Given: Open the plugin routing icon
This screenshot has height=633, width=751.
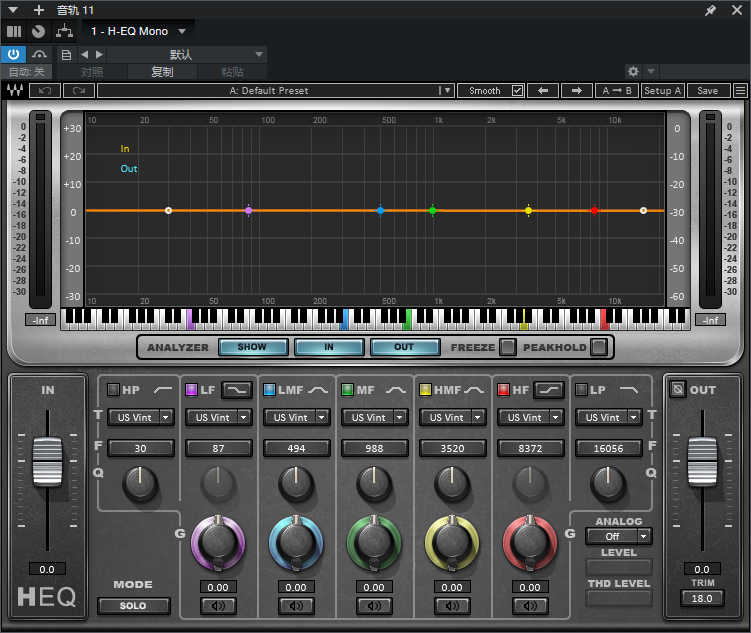Looking at the screenshot, I should coord(64,31).
